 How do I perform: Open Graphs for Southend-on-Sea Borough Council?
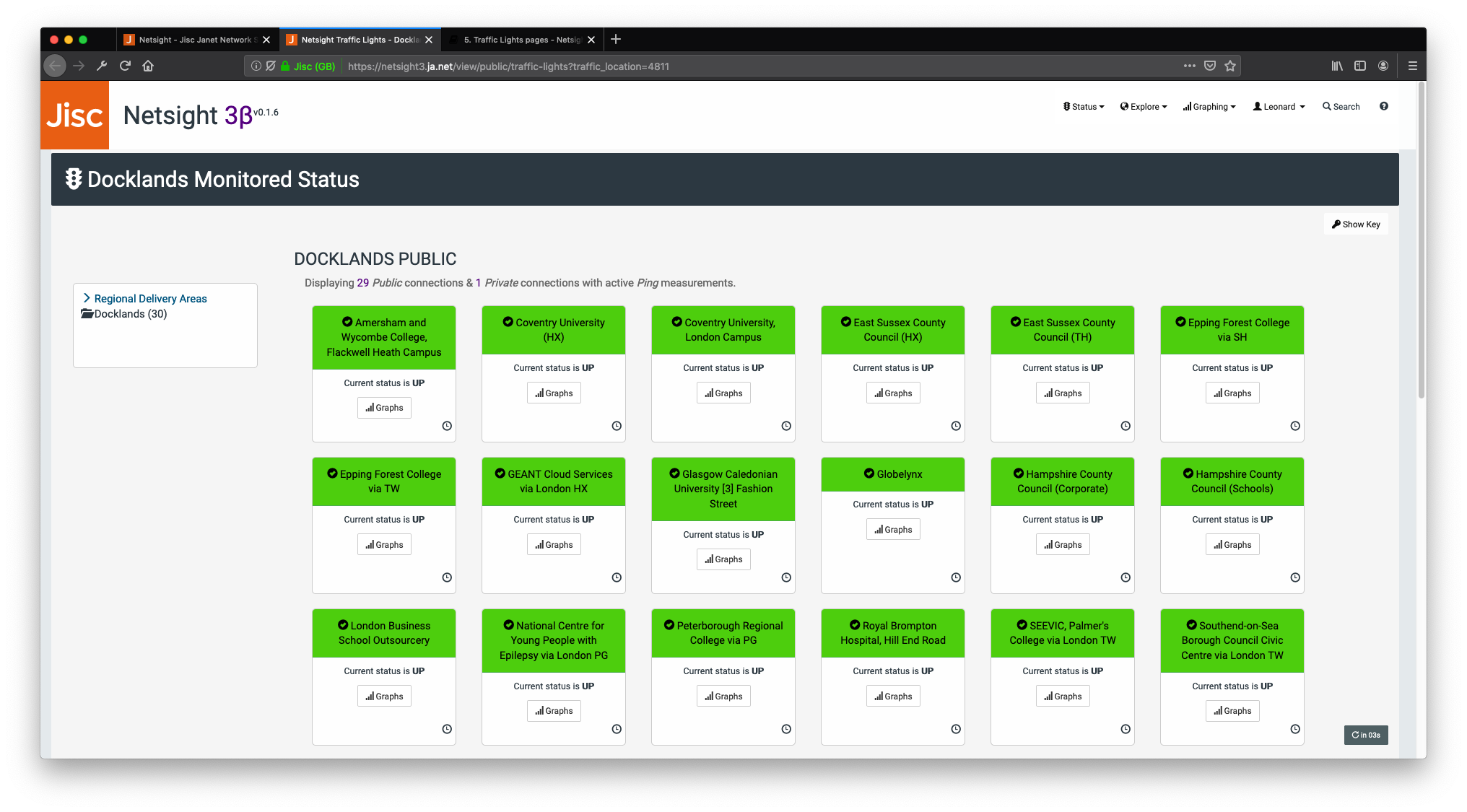[1232, 711]
